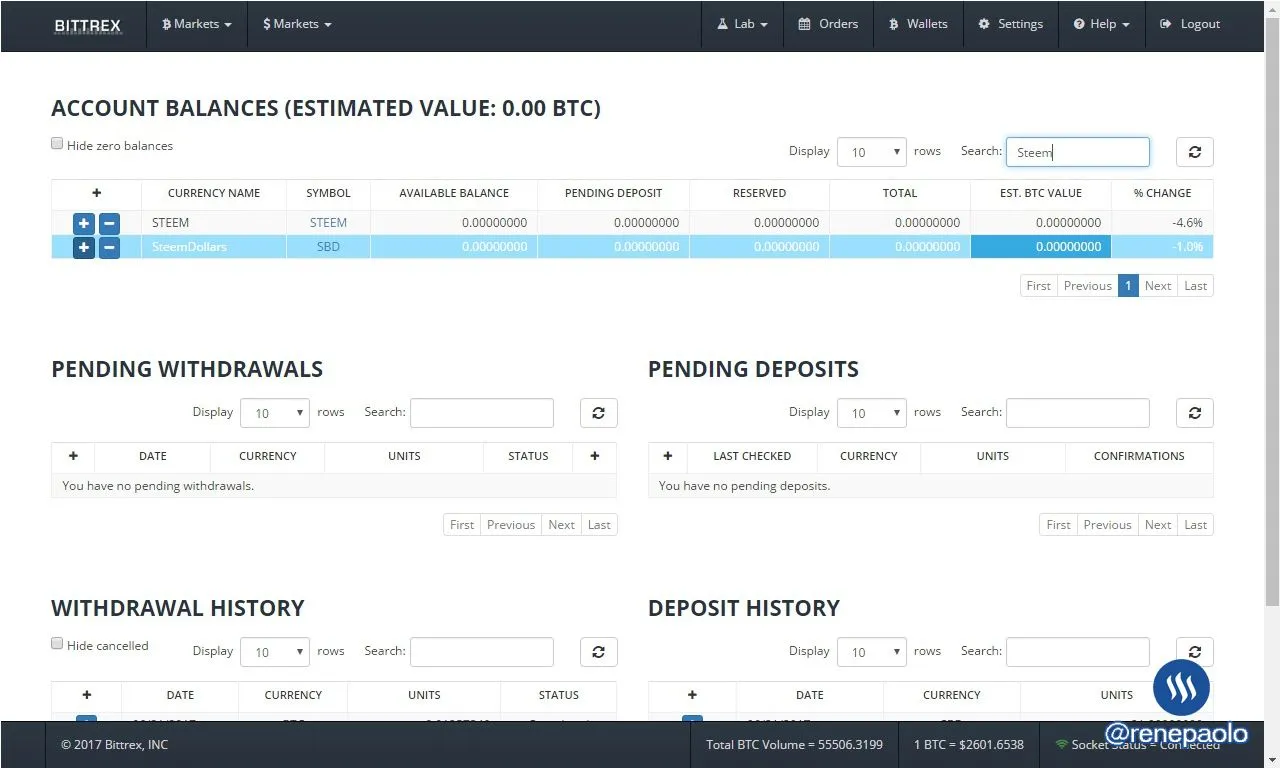1280x768 pixels.
Task: Sort balances by Est. BTC Value column
Action: coord(1041,193)
